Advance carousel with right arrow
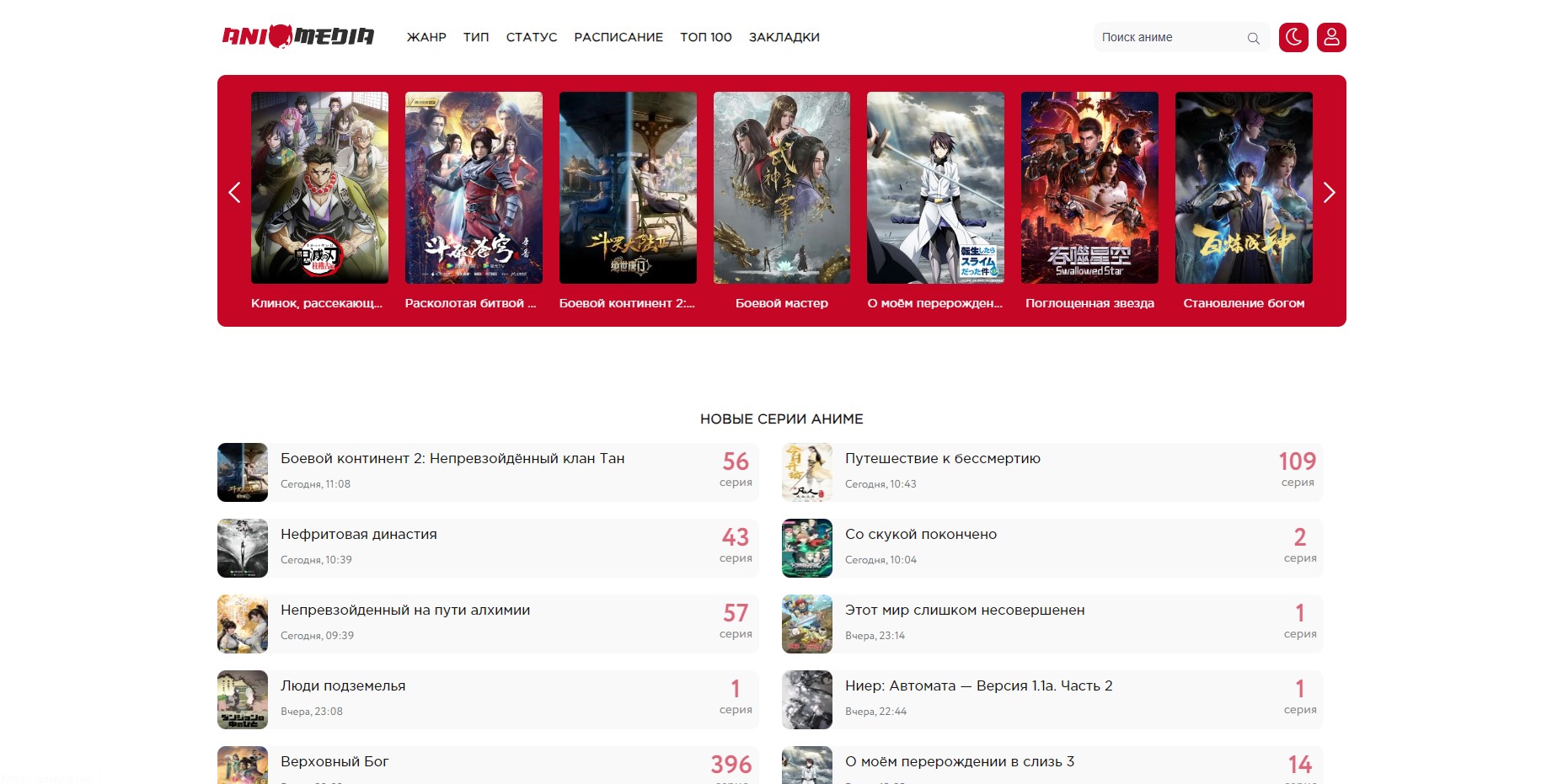 (1329, 193)
